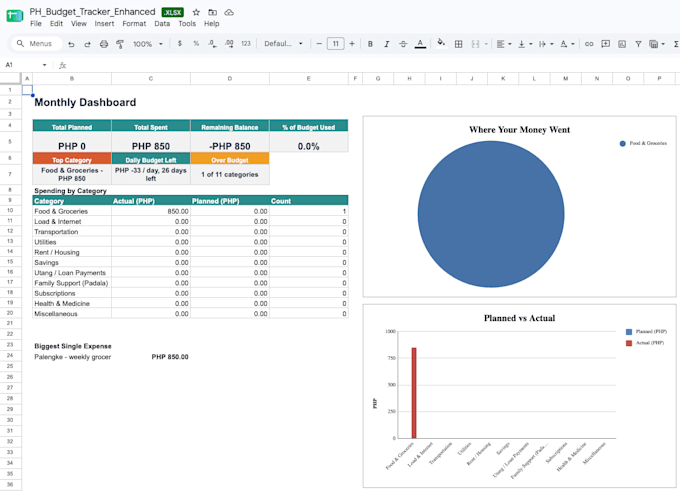Open the text color picker

[x=420, y=44]
